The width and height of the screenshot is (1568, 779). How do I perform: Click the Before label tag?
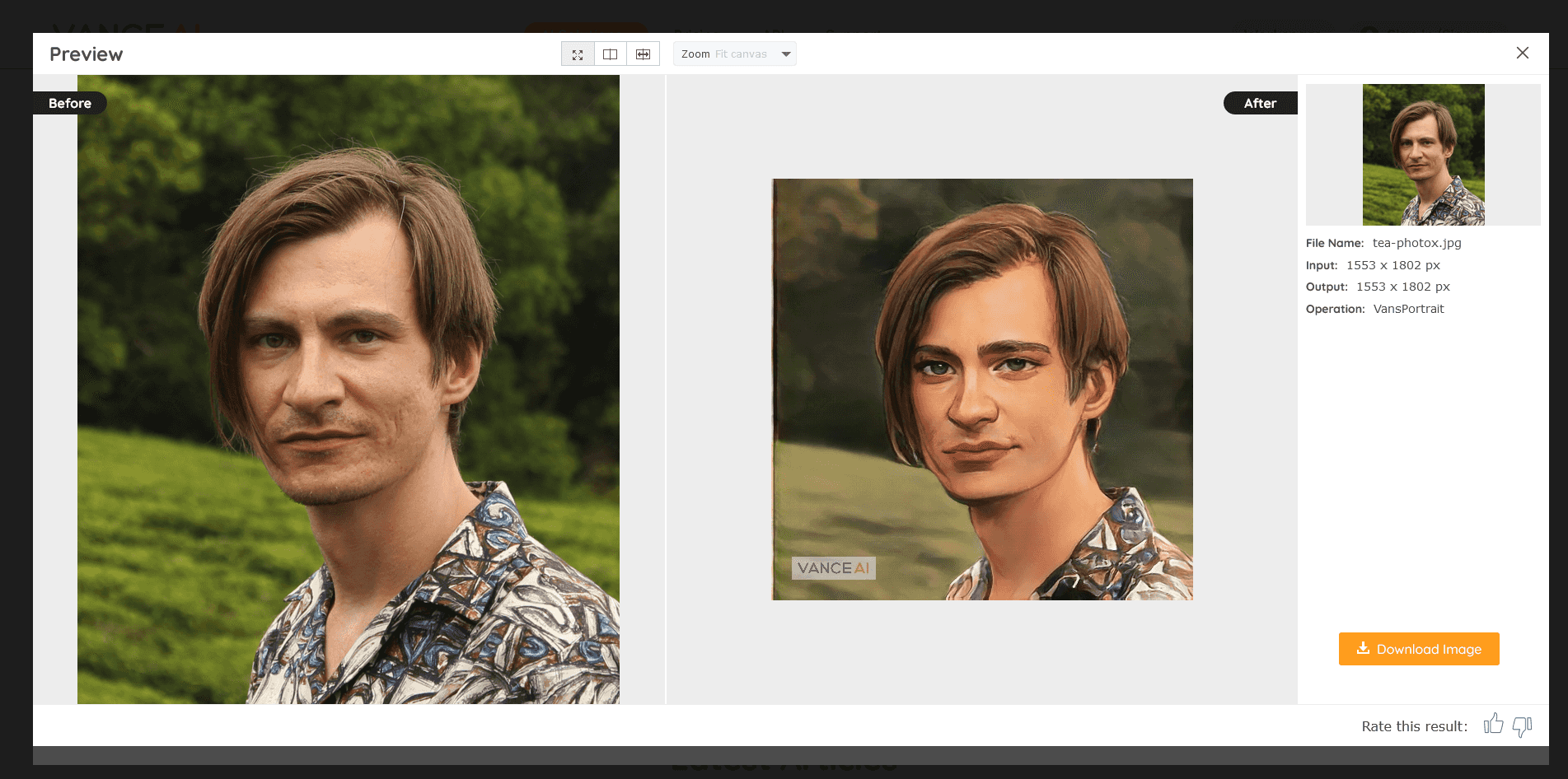(x=70, y=103)
